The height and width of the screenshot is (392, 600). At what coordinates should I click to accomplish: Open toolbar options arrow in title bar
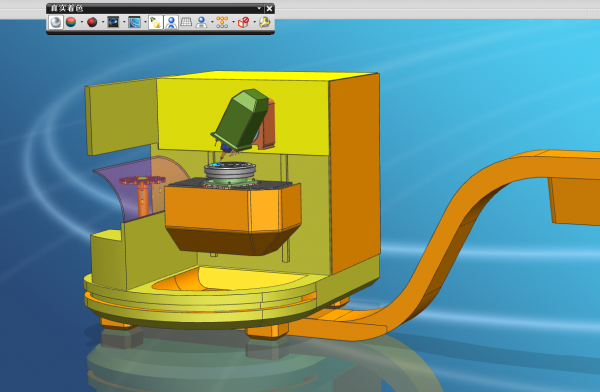tap(259, 8)
